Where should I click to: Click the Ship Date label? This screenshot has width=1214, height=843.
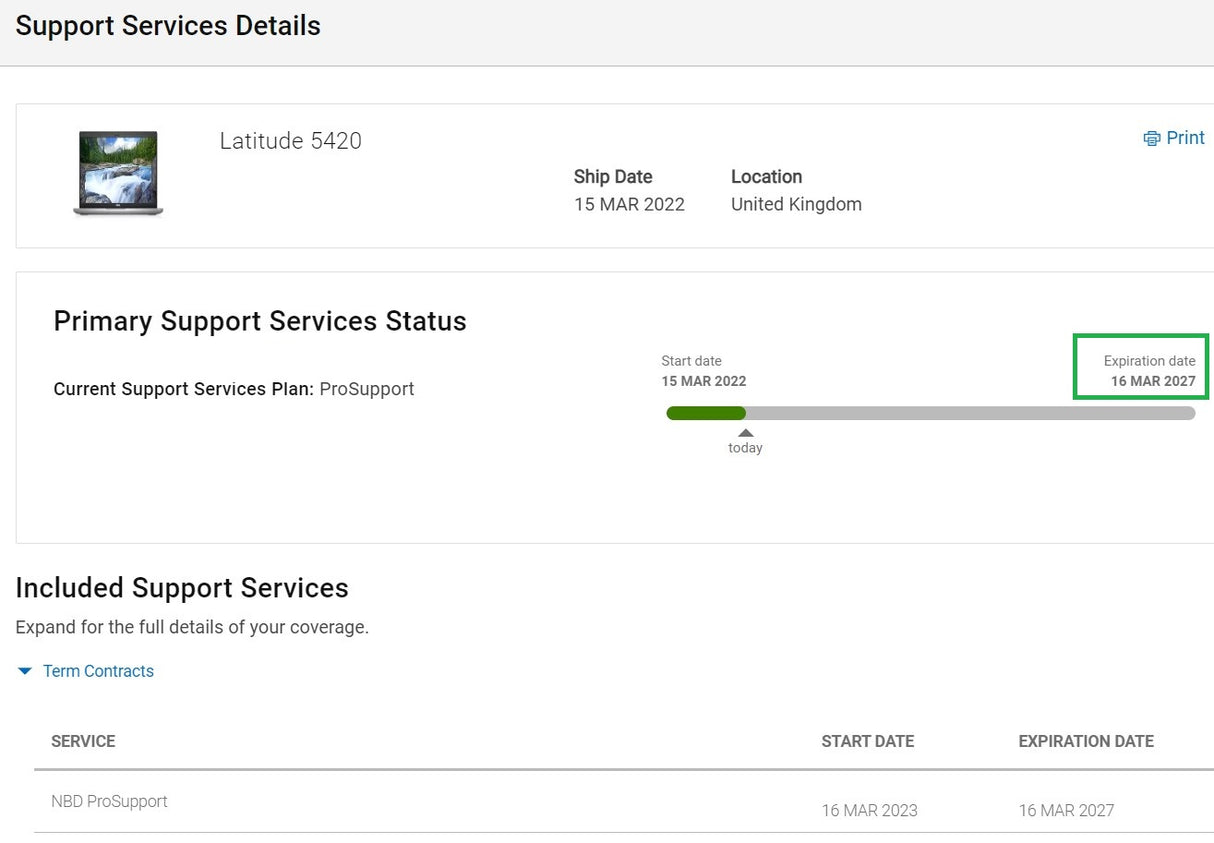[x=613, y=177]
